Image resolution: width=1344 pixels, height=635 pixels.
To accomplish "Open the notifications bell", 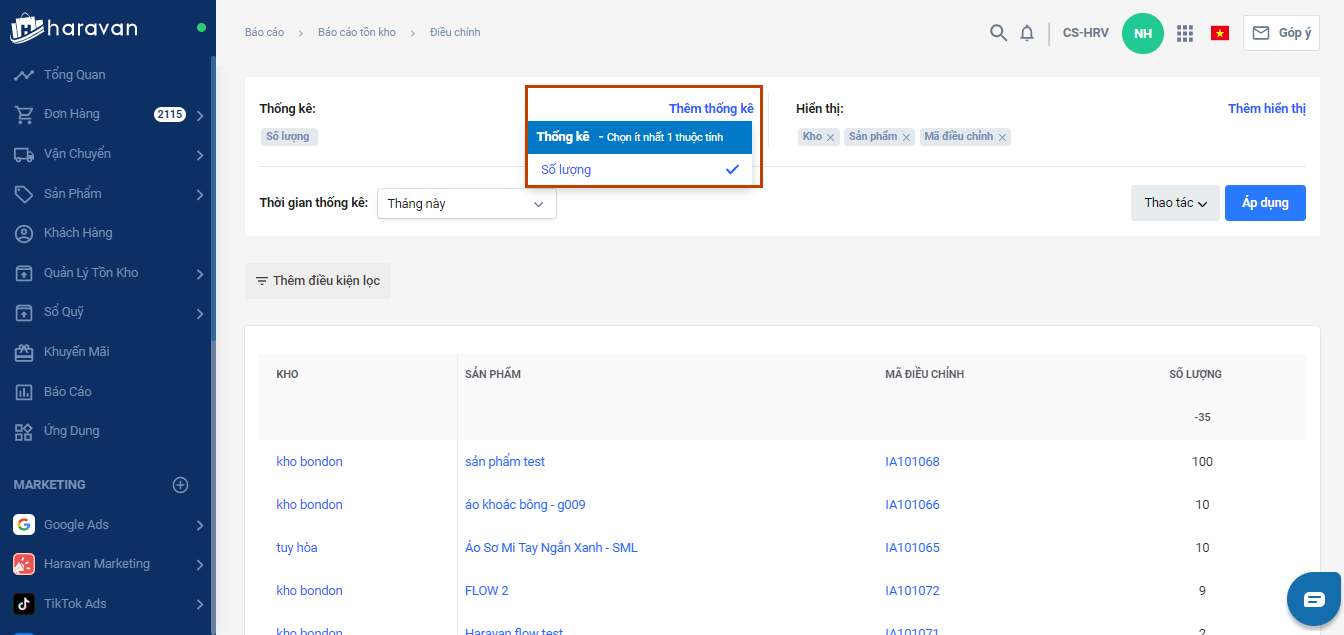I will coord(1027,33).
